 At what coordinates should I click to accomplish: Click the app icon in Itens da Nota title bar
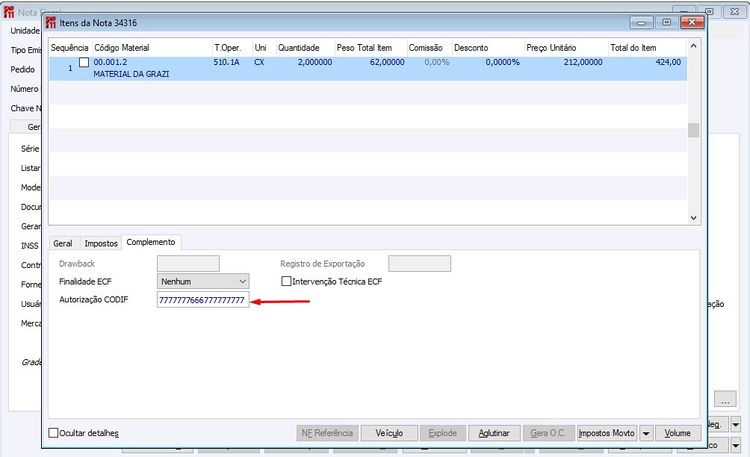51,22
